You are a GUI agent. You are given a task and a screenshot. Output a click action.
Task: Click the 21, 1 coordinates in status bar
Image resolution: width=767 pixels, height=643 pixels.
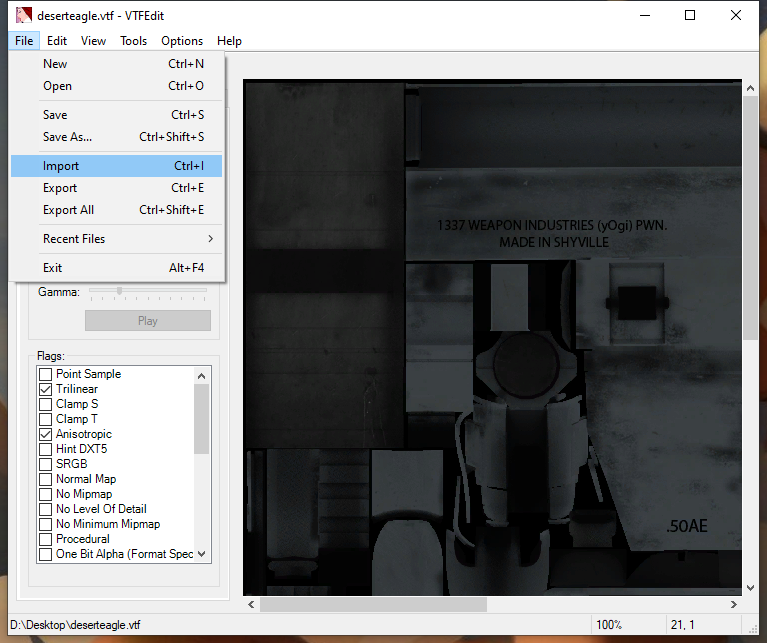pyautogui.click(x=682, y=625)
